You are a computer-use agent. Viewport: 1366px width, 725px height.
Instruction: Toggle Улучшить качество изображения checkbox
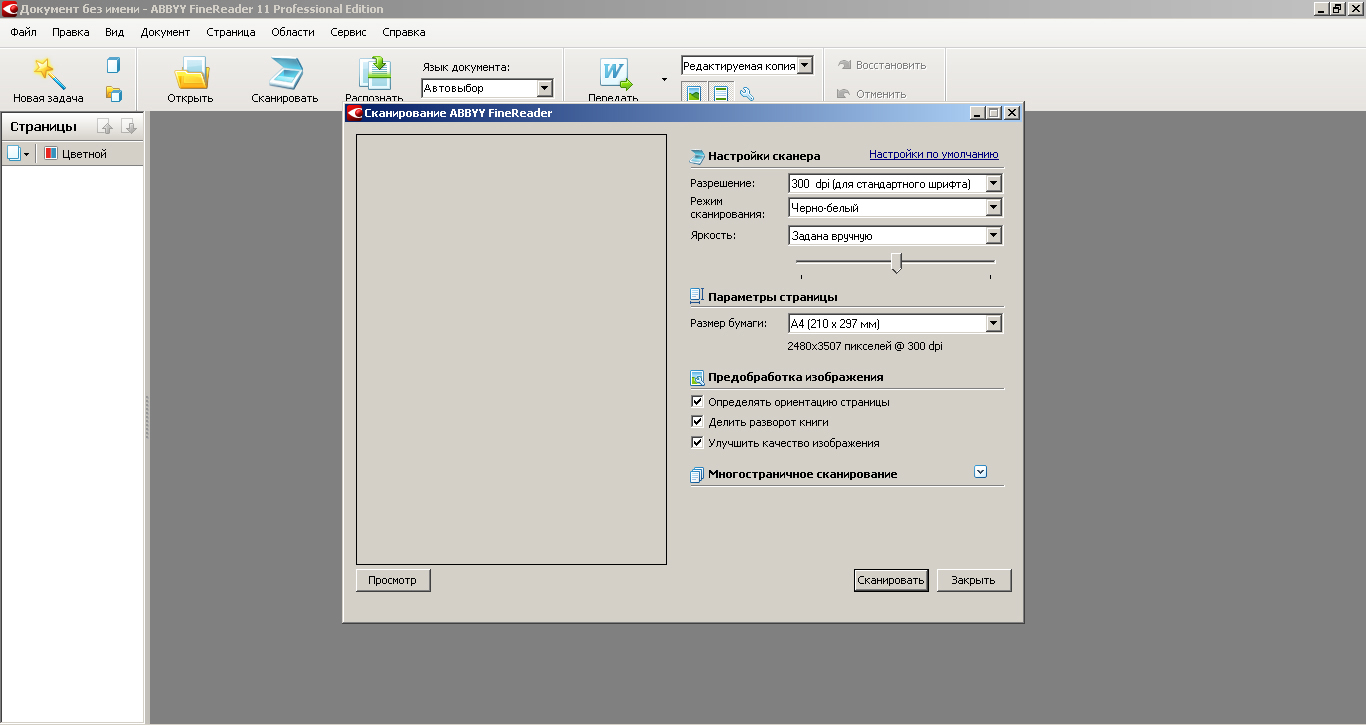pyautogui.click(x=697, y=442)
